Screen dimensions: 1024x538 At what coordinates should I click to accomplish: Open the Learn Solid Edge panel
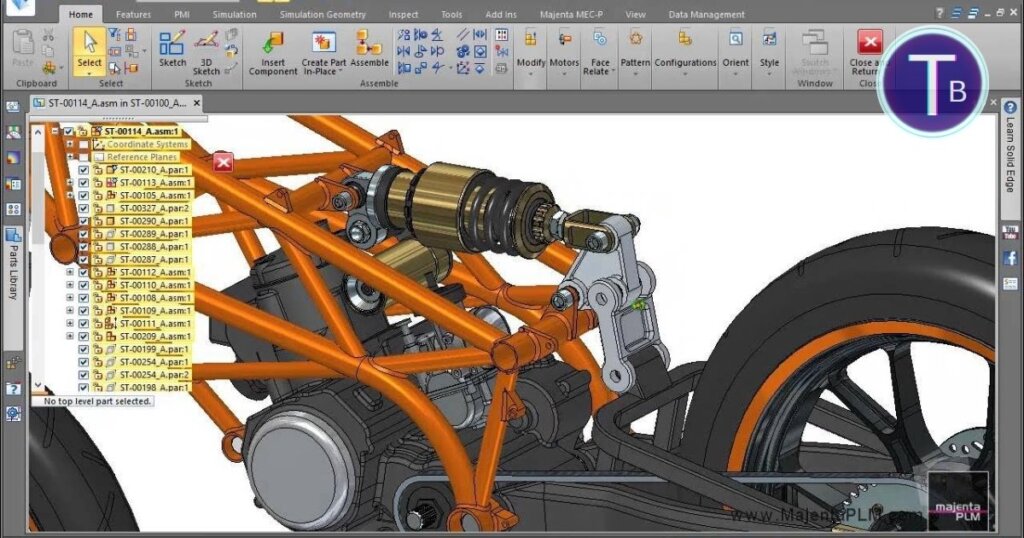1009,162
